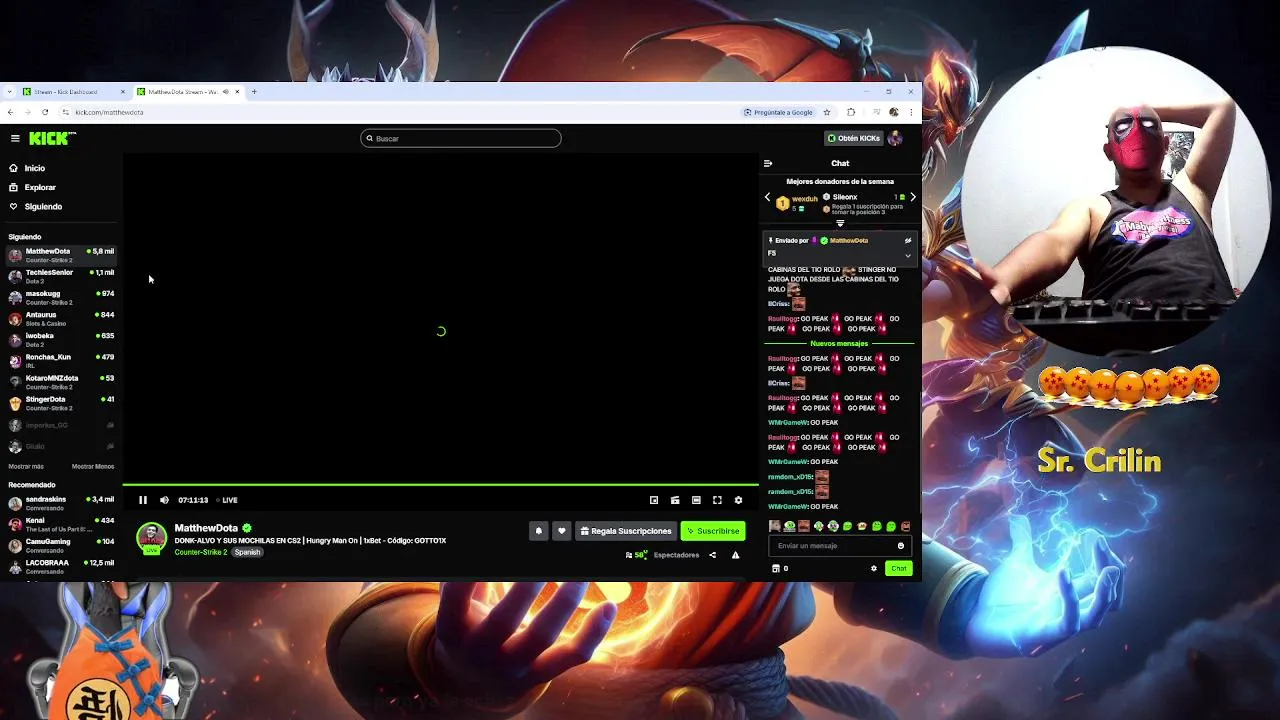Open the Chrome extensions puzzle icon
Screen dimensions: 1280x720
click(x=851, y=112)
